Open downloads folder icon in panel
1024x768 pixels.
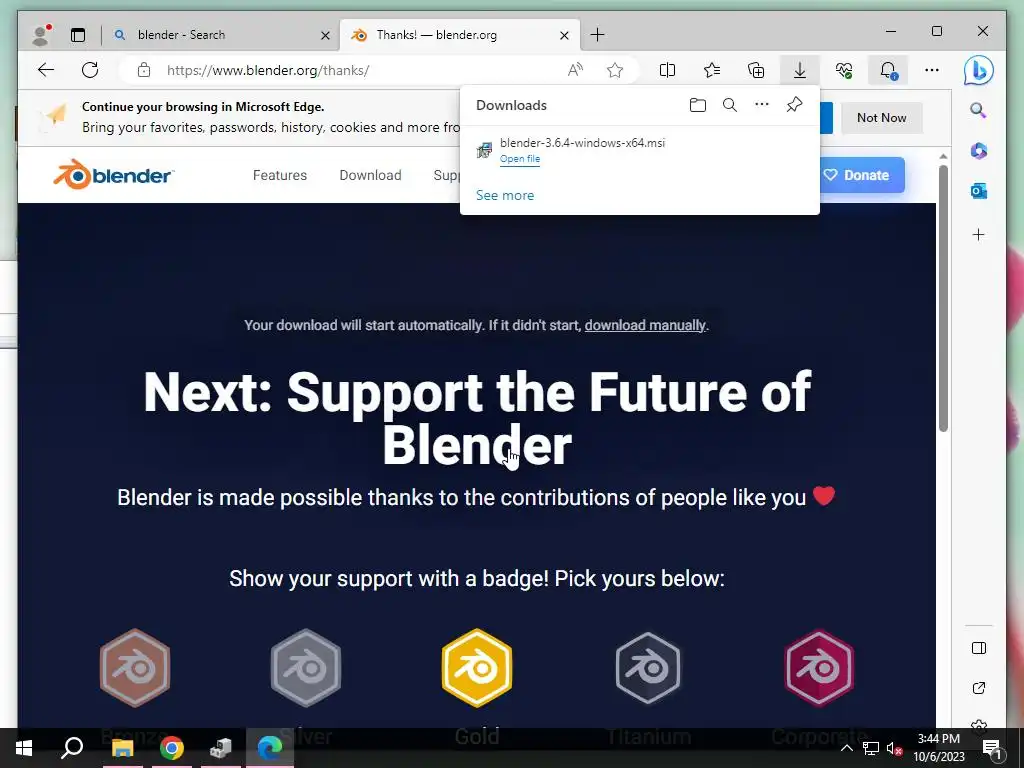click(x=697, y=105)
